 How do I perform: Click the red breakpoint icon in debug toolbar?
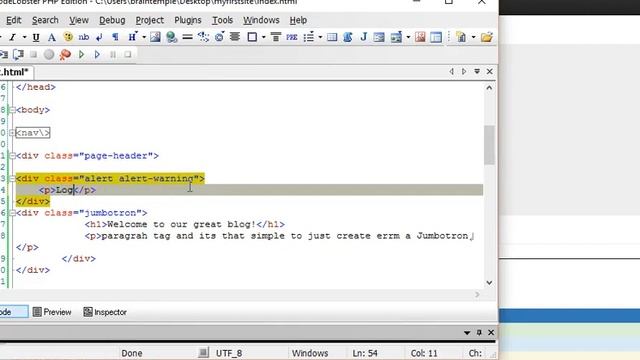coord(65,54)
